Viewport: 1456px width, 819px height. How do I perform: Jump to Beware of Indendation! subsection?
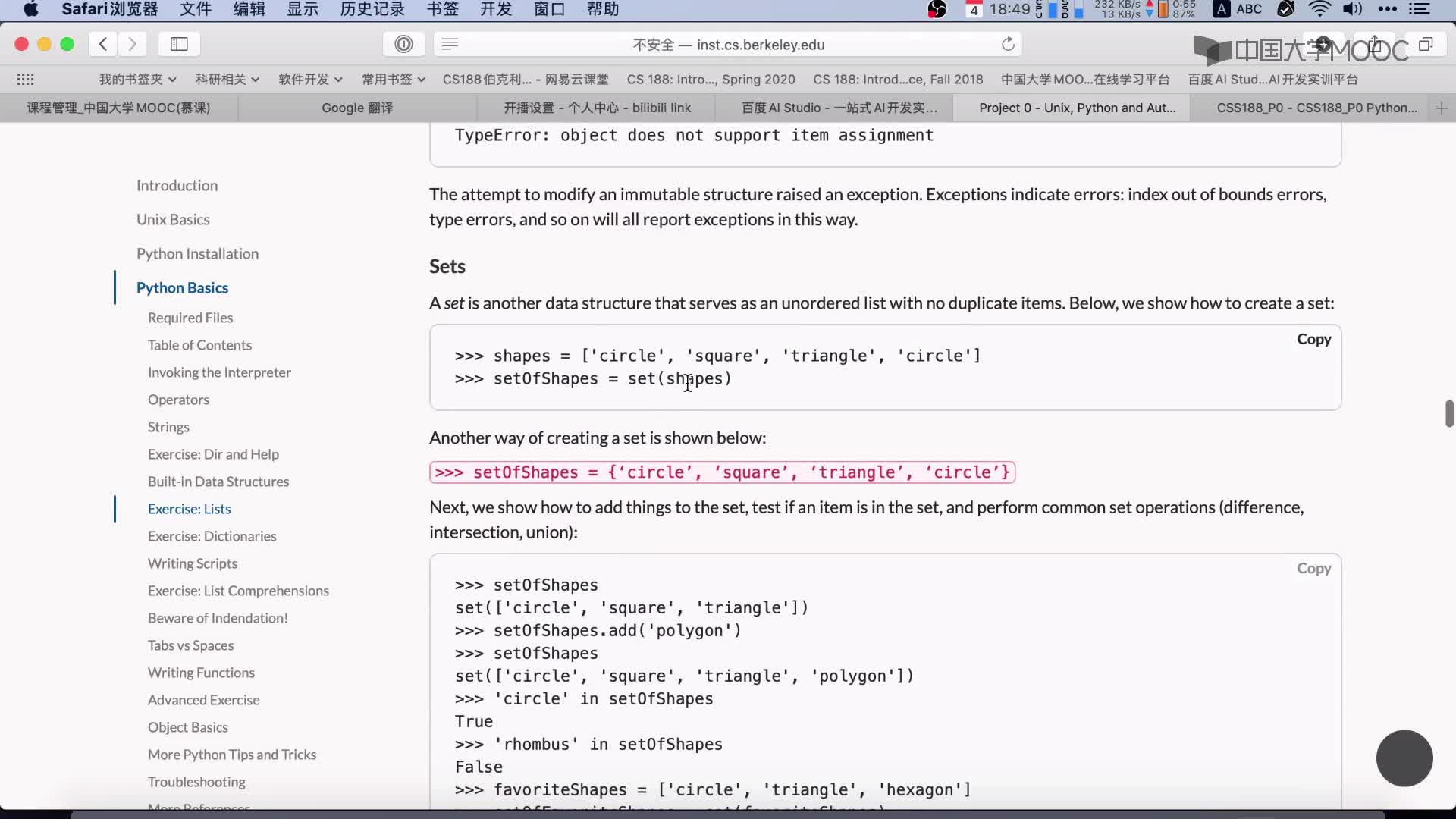click(218, 618)
